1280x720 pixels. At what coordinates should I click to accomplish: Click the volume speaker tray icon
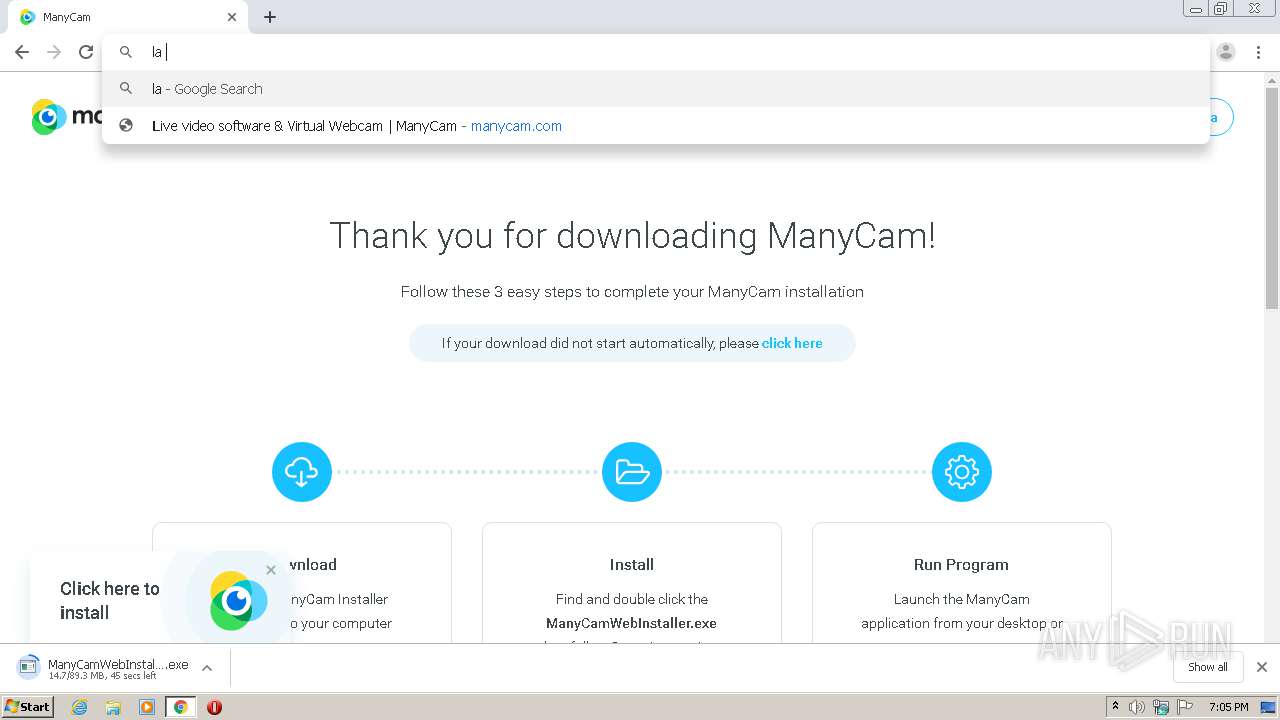(1137, 707)
